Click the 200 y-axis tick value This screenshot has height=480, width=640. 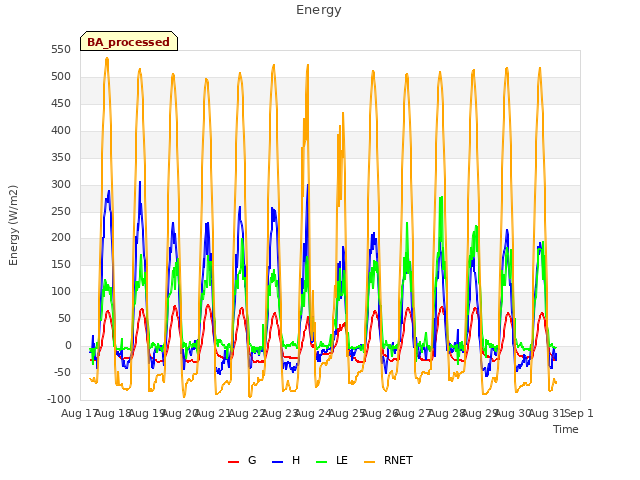[x=61, y=238]
